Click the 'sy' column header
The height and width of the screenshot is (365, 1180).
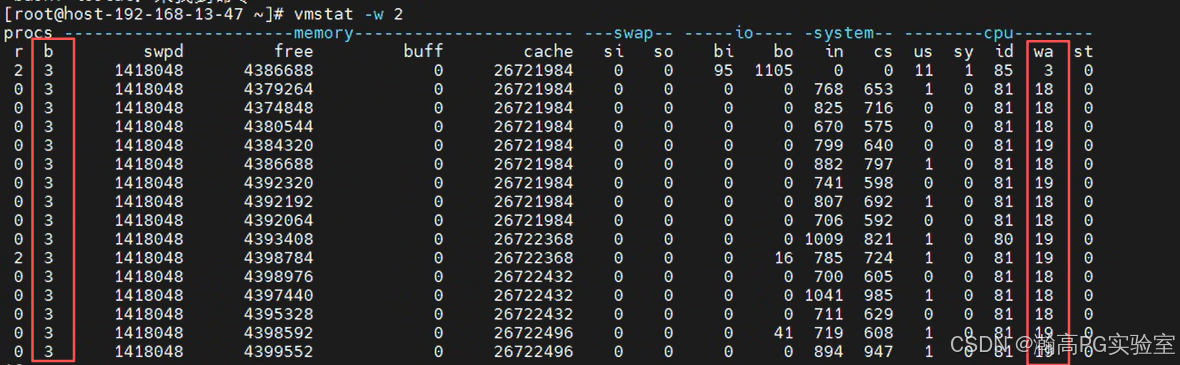(963, 52)
